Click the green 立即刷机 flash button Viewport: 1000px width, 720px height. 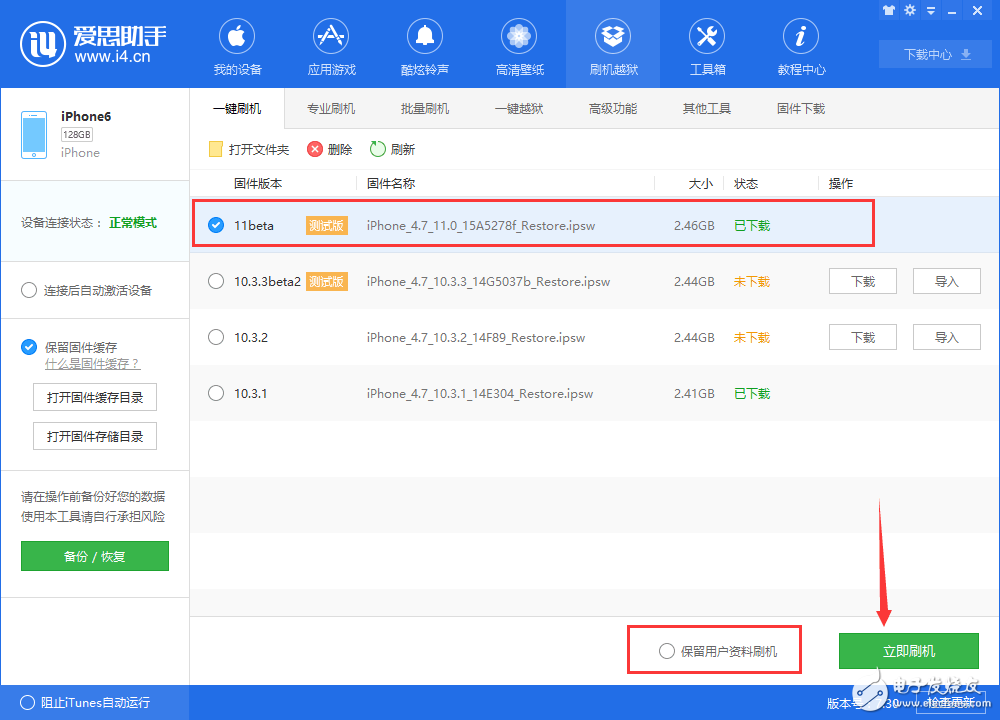[x=908, y=650]
